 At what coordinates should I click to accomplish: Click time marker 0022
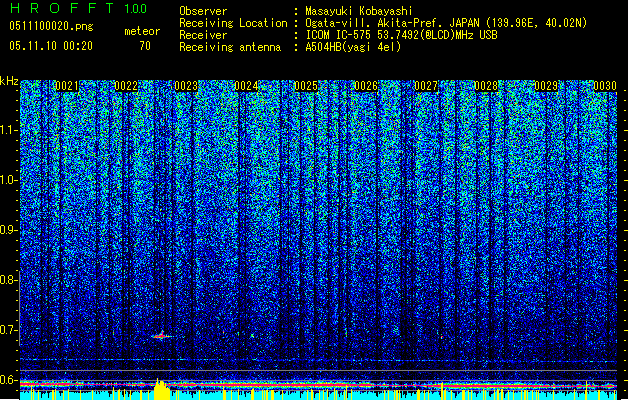click(126, 86)
